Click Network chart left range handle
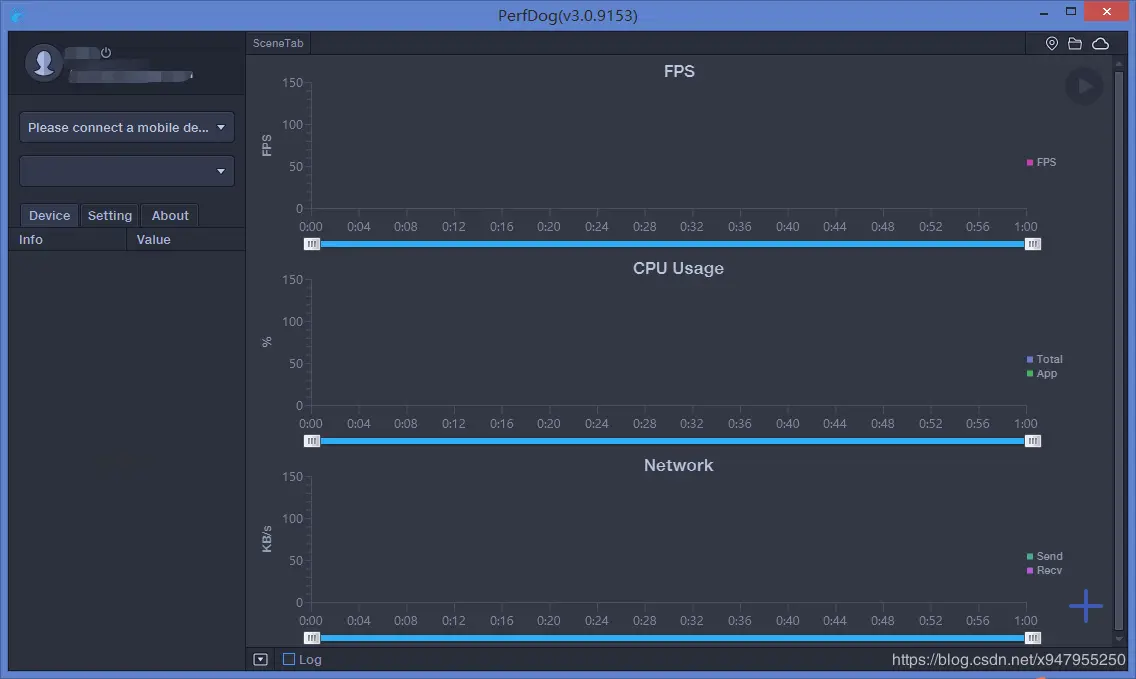This screenshot has height=679, width=1136. coord(312,638)
